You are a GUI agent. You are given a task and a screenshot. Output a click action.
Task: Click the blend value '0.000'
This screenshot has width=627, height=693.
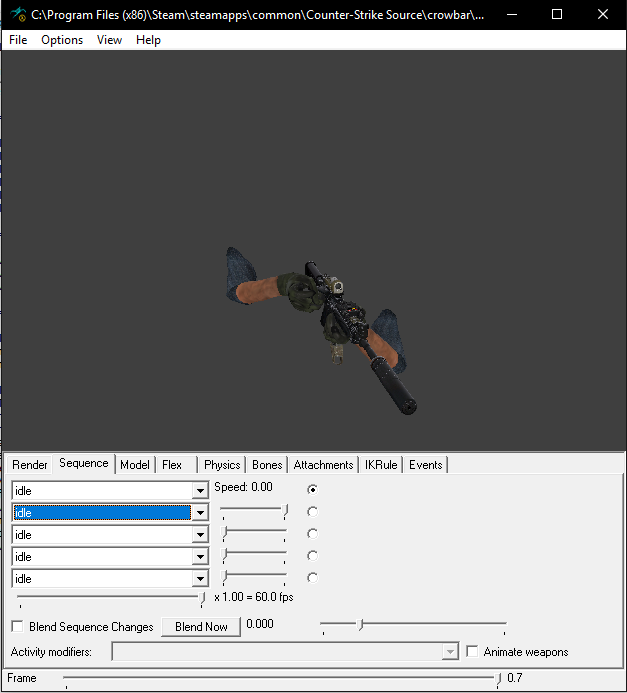[260, 624]
